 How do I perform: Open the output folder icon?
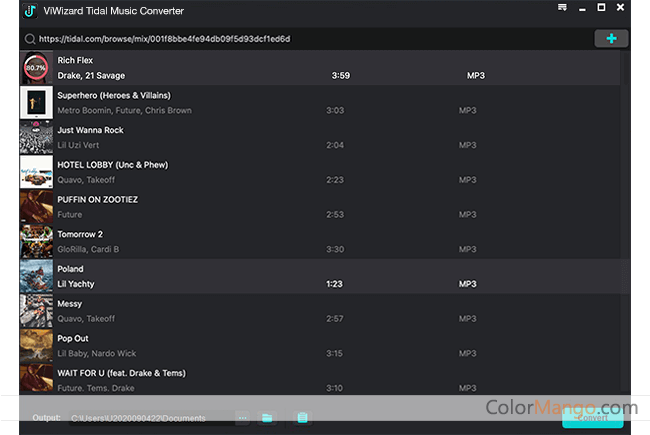pyautogui.click(x=267, y=417)
